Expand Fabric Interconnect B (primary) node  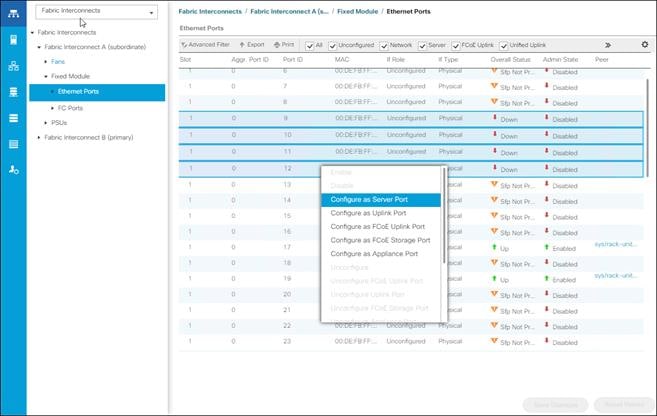tap(39, 137)
